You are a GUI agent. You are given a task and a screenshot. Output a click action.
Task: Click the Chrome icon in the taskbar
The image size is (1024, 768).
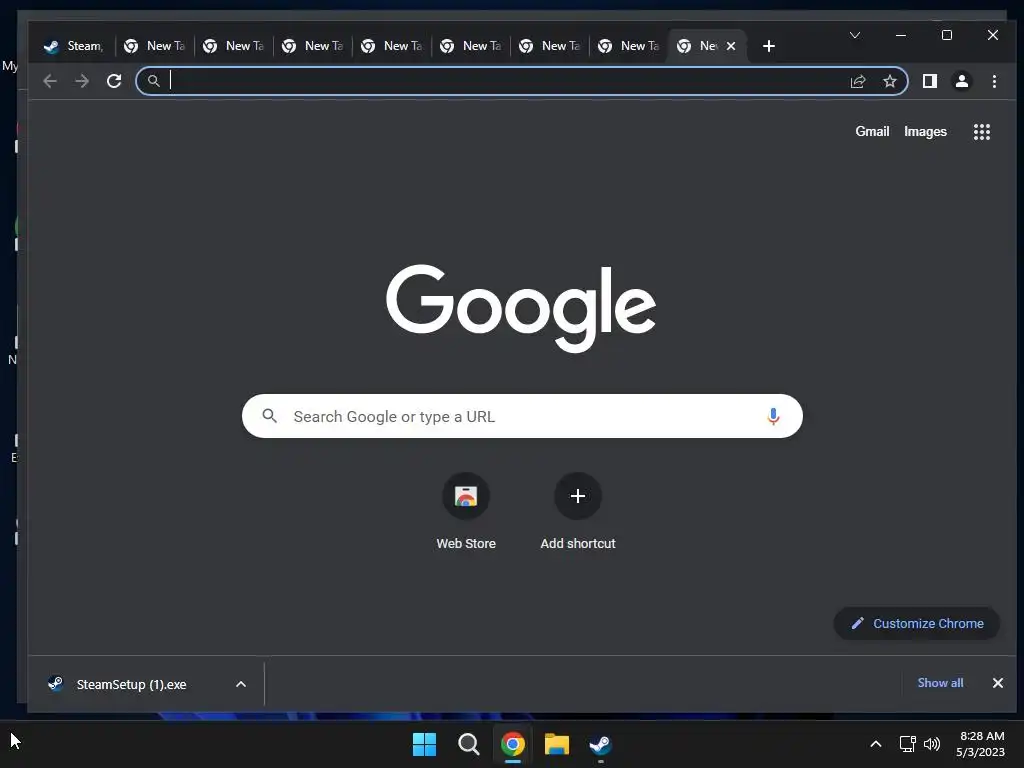click(x=513, y=744)
